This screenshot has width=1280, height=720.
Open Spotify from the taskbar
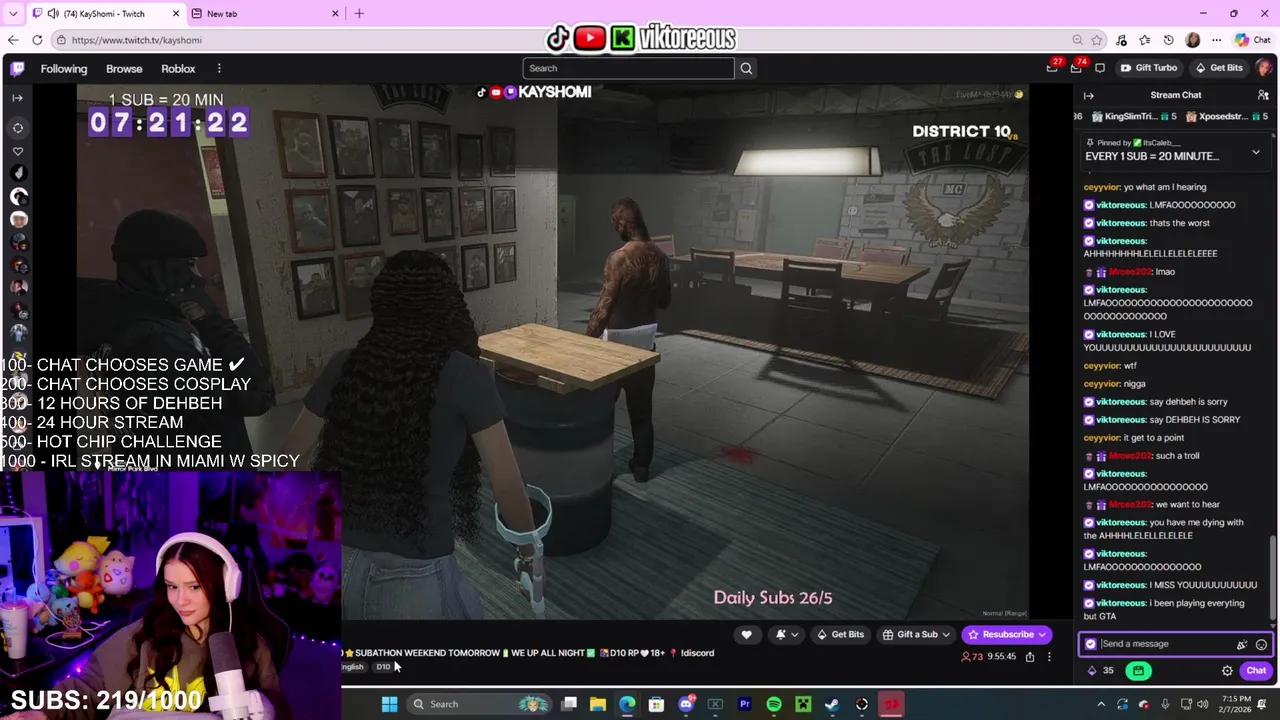774,704
